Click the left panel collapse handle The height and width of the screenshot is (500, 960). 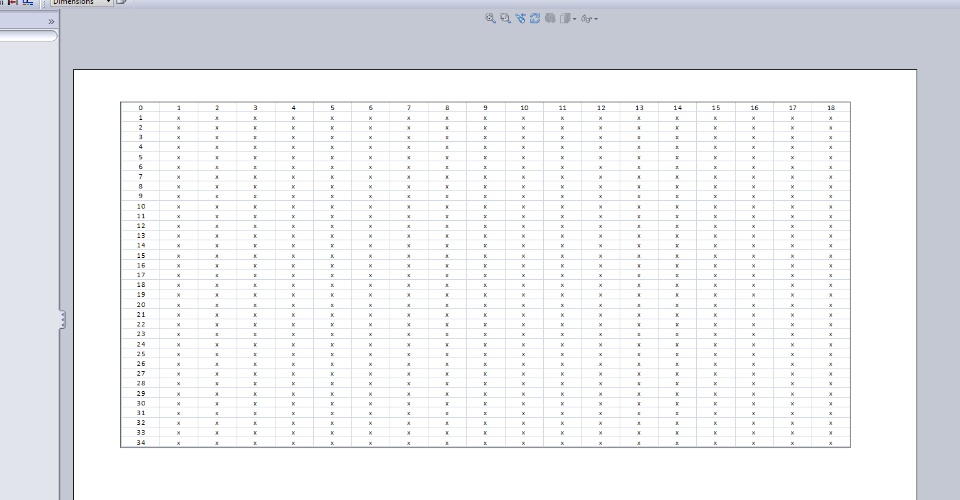point(62,319)
